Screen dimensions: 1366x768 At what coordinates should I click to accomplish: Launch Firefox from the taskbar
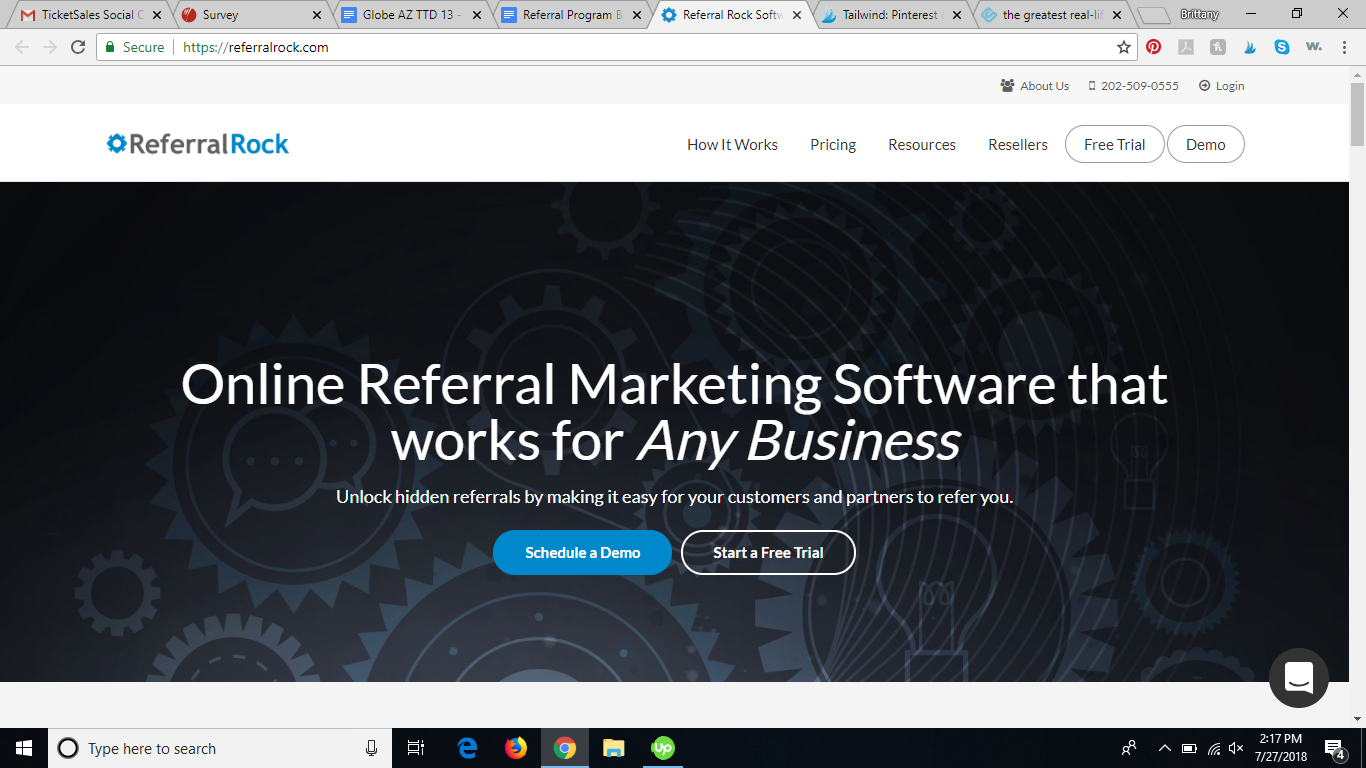pos(516,748)
